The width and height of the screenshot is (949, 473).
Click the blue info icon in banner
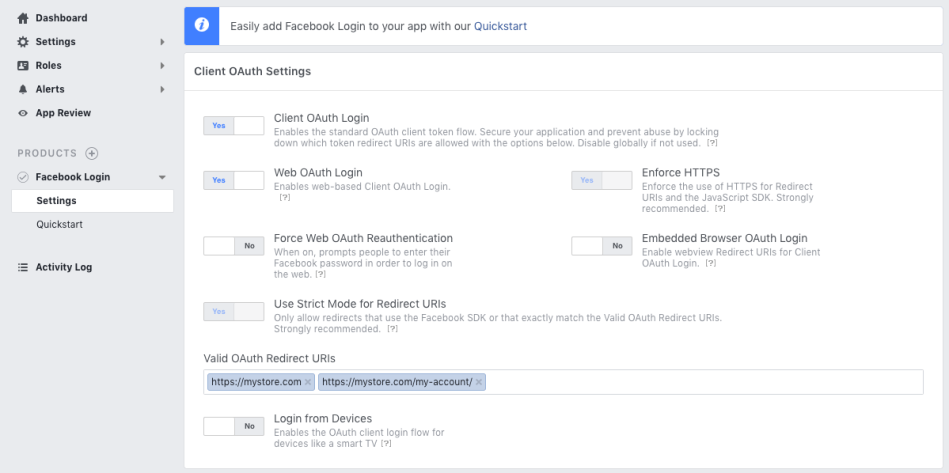(202, 26)
